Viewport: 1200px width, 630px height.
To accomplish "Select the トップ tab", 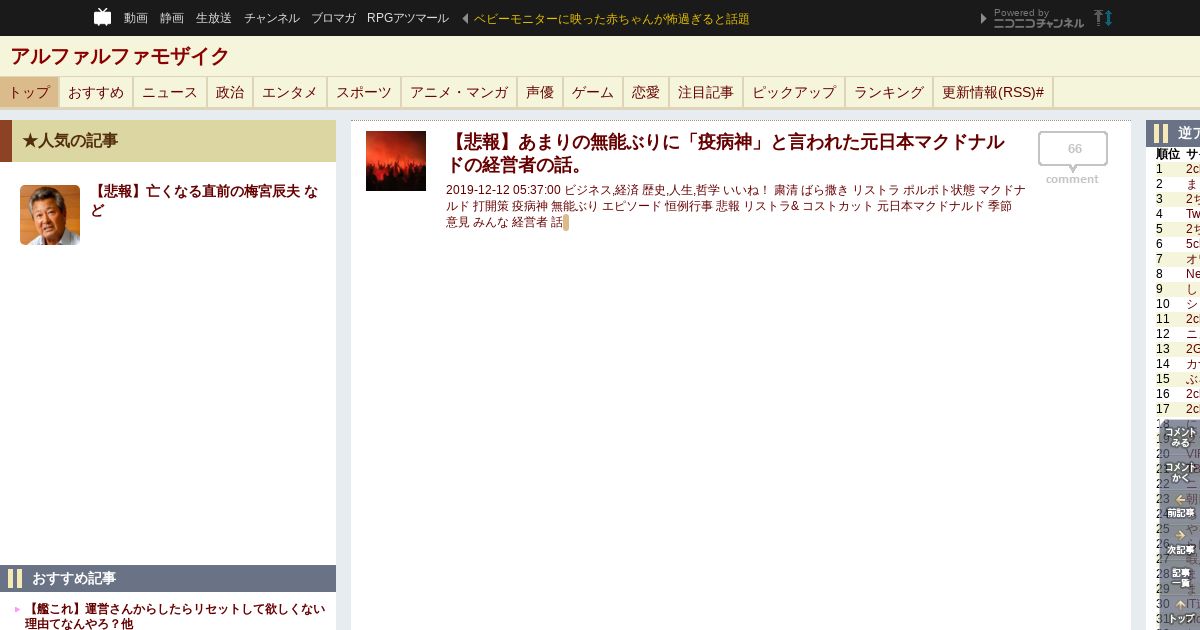I will pos(29,92).
